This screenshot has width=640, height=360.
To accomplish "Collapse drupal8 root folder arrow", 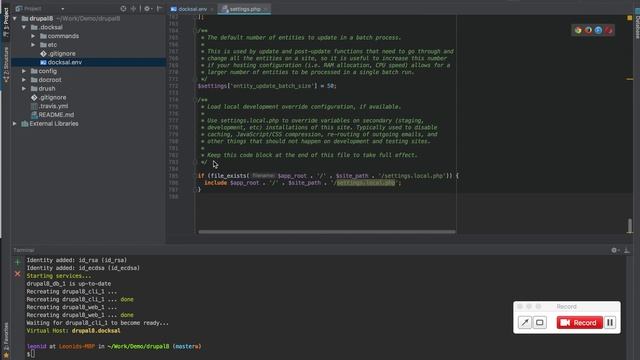I will pos(15,18).
